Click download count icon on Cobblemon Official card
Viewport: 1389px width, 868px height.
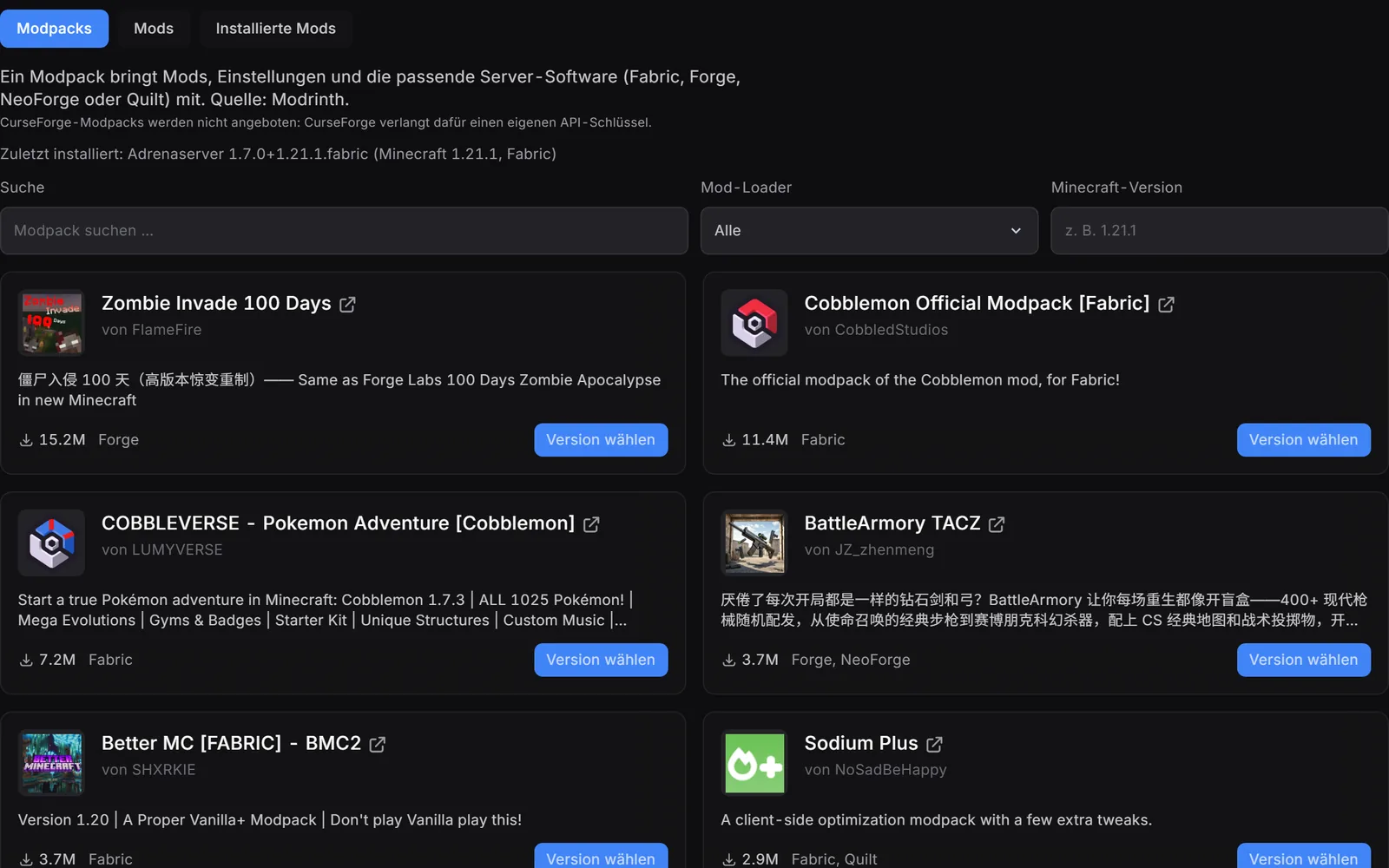pyautogui.click(x=729, y=440)
